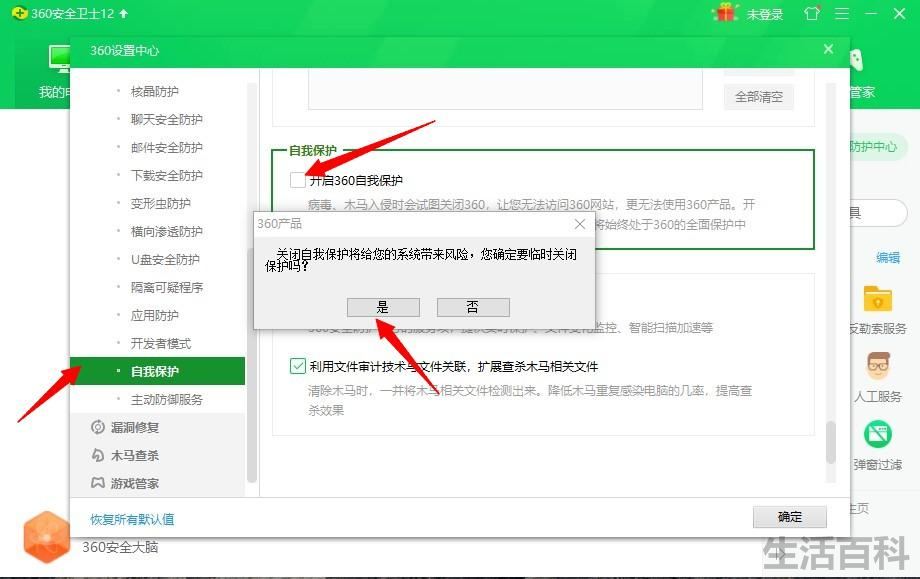This screenshot has width=920, height=579.
Task: Click the text box beside 全部清空
Action: pyautogui.click(x=505, y=89)
